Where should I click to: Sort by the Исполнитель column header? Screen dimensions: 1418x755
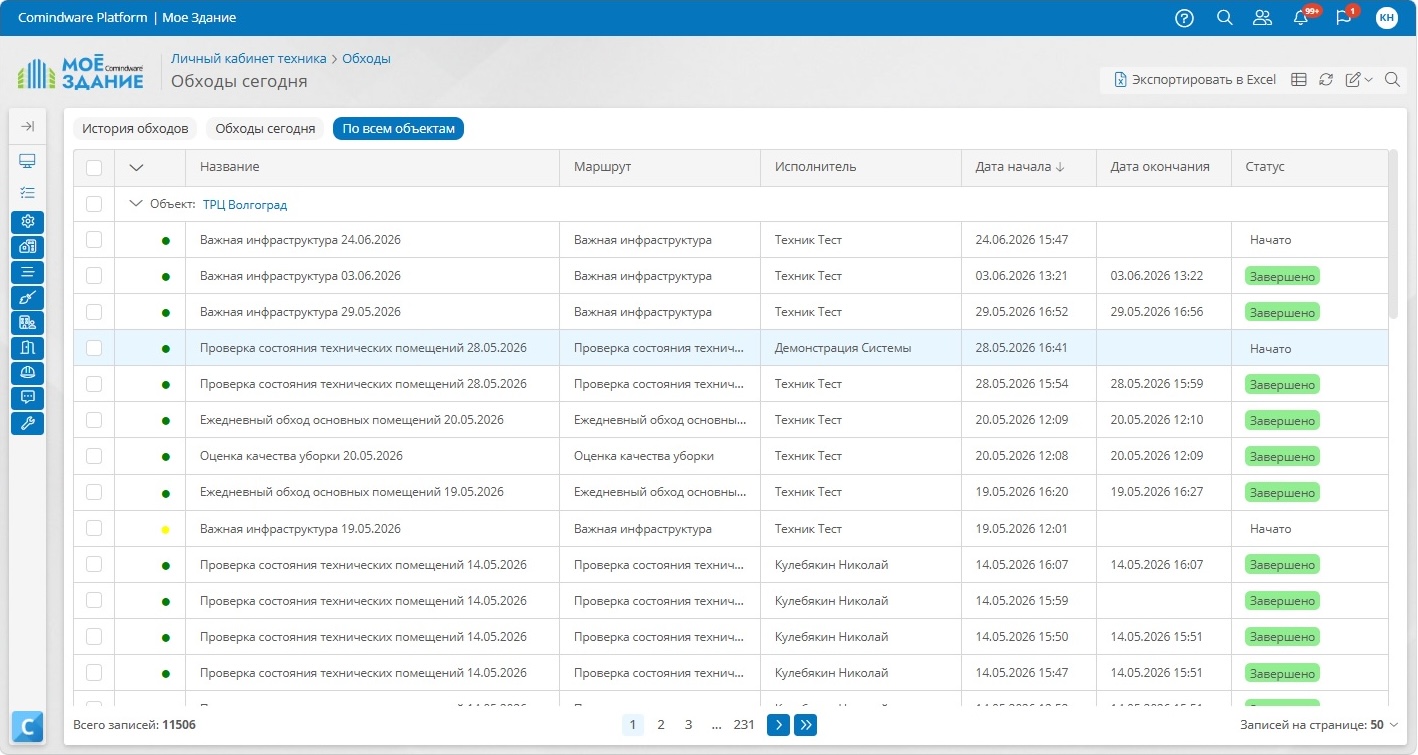click(x=861, y=167)
